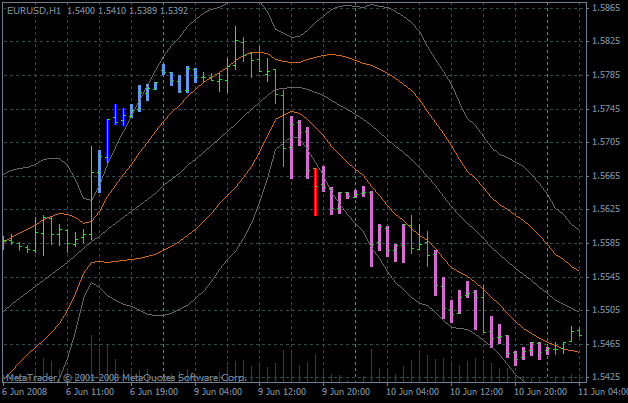Screen dimensions: 628x403
Task: Select the 1.5505 price scale label
Action: (x=603, y=310)
